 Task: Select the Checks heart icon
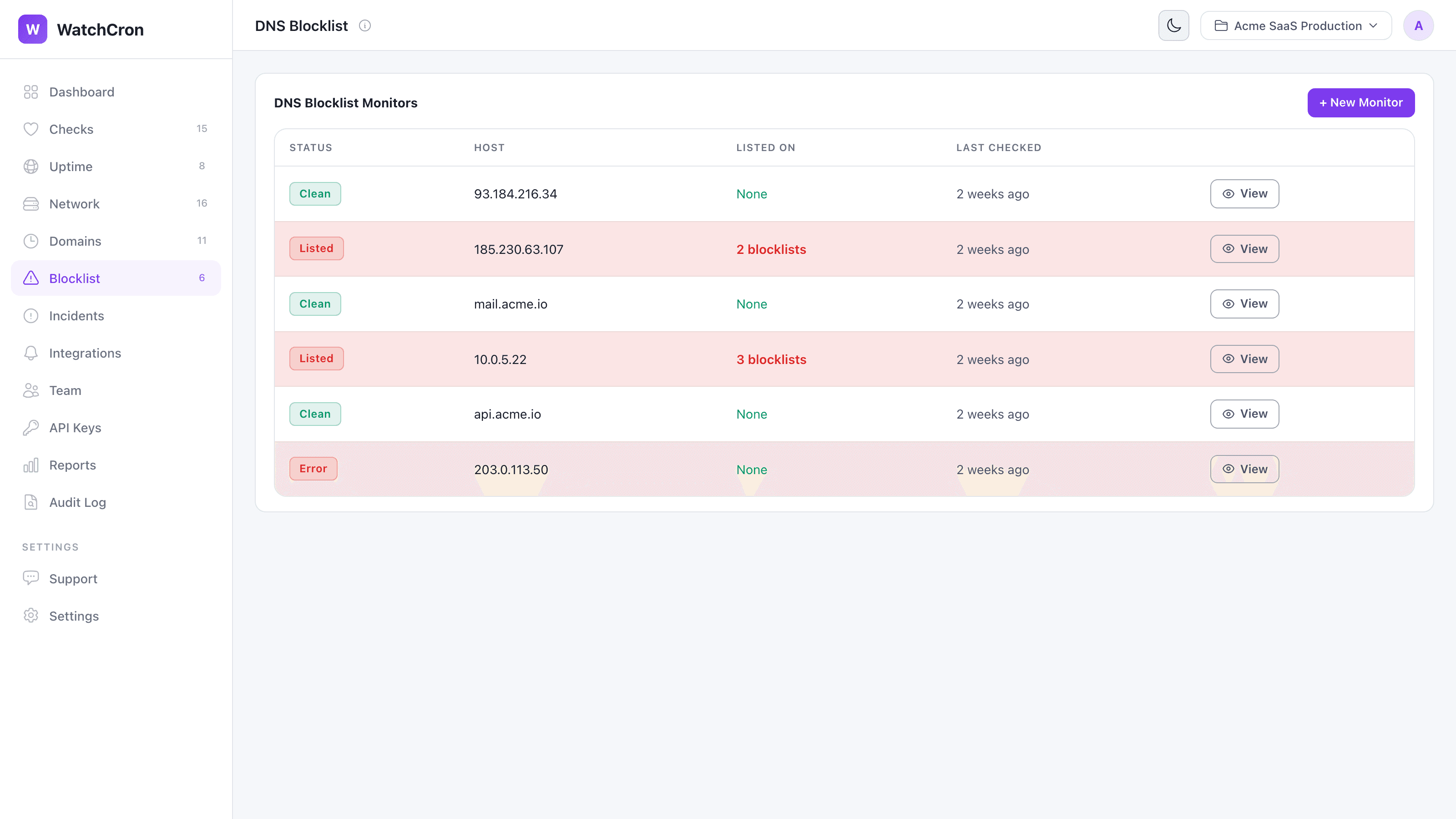(30, 129)
